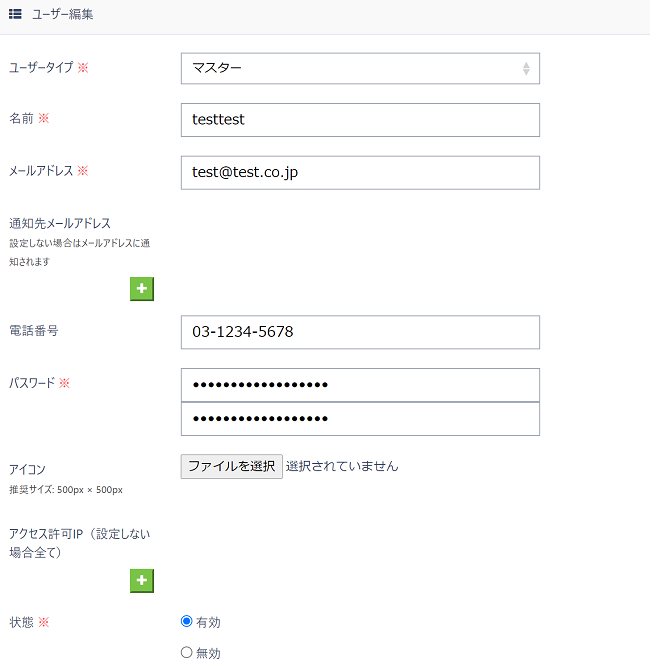Add an アクセス許可IP entry with the plus
The height and width of the screenshot is (671, 650).
click(141, 581)
